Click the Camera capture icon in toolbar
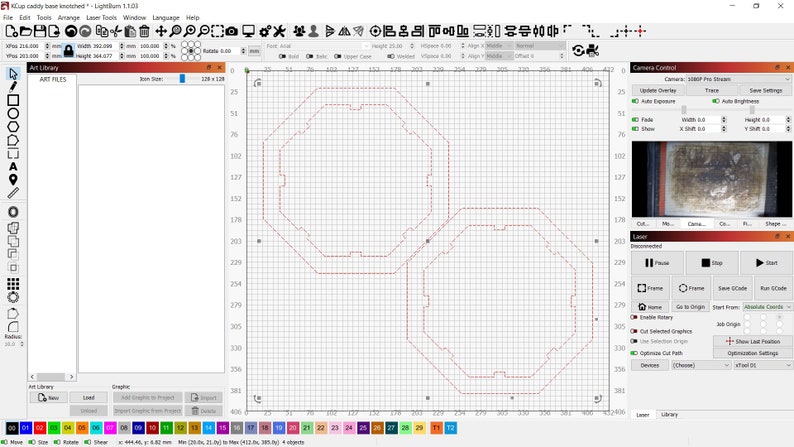Image resolution: width=794 pixels, height=447 pixels. pyautogui.click(x=231, y=31)
